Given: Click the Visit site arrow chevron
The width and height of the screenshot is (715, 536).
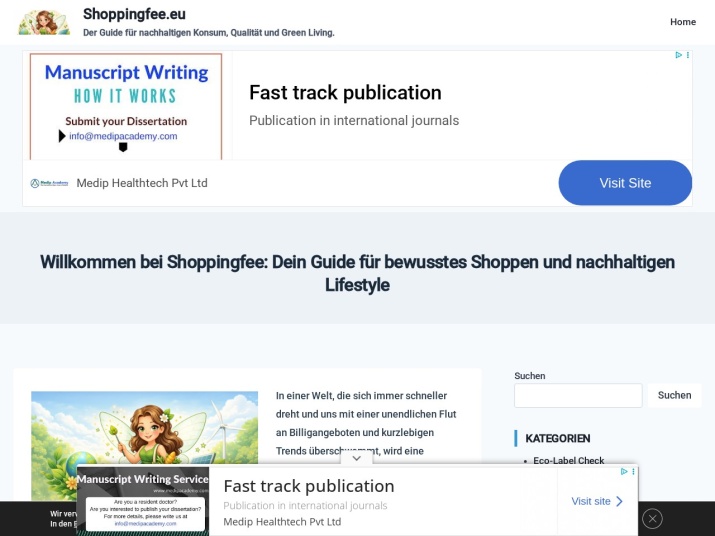Looking at the screenshot, I should click(x=619, y=501).
